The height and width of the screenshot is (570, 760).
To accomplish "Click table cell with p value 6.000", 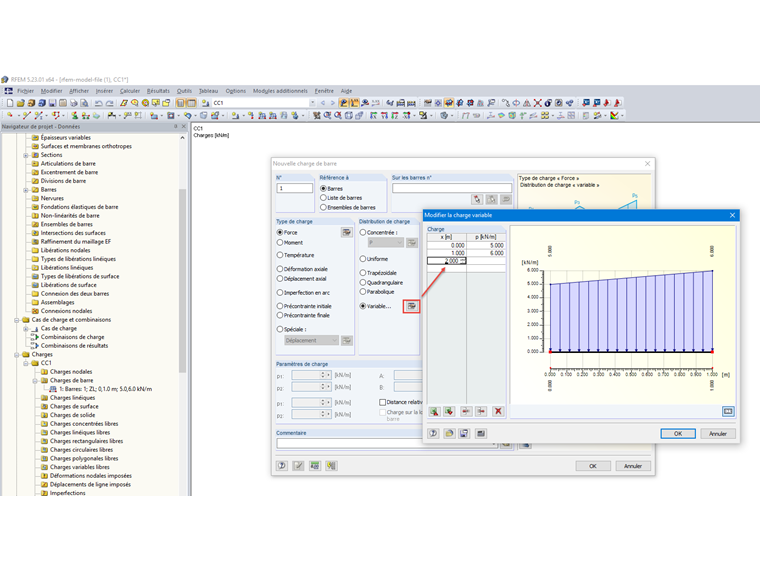I will click(486, 253).
